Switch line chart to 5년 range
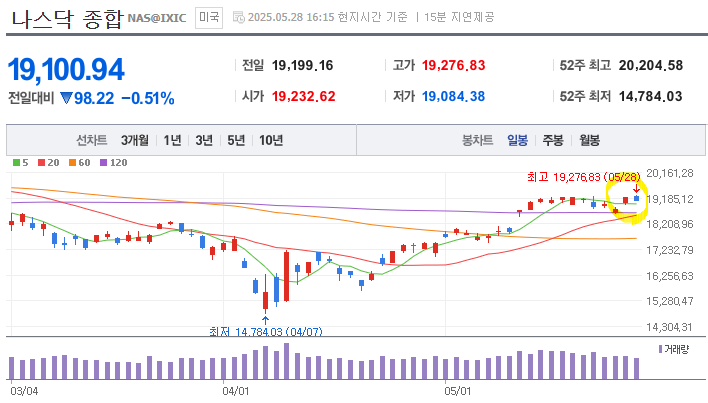 pyautogui.click(x=236, y=140)
